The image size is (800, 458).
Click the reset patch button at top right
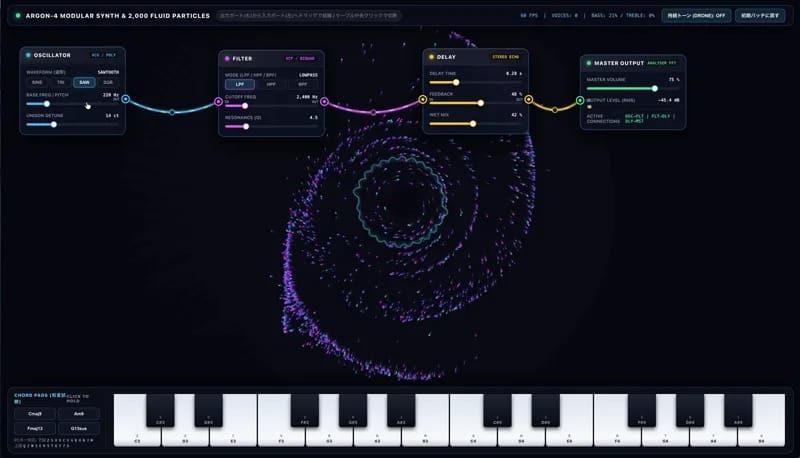pyautogui.click(x=760, y=16)
